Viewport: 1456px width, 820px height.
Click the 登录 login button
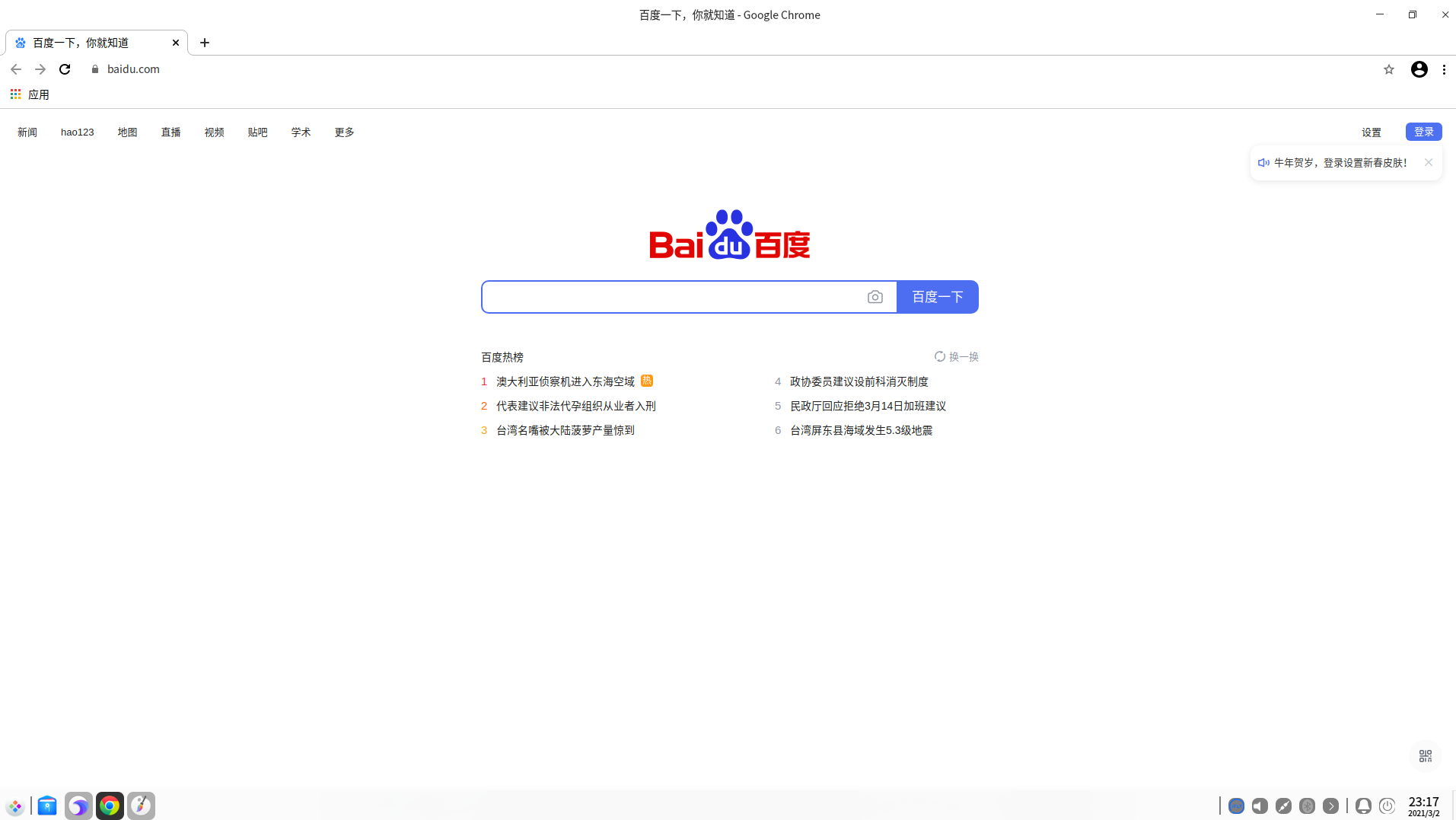pyautogui.click(x=1424, y=132)
